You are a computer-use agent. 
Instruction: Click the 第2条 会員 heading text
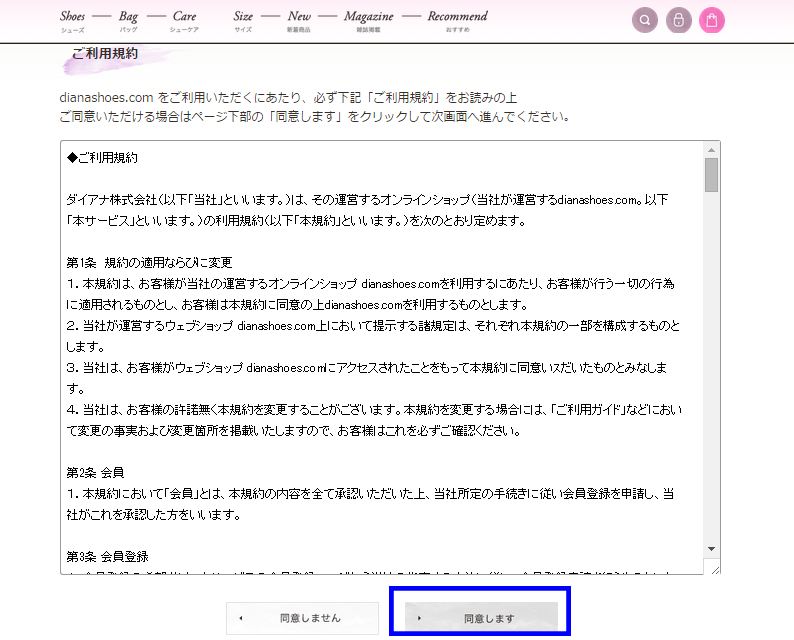tap(95, 472)
